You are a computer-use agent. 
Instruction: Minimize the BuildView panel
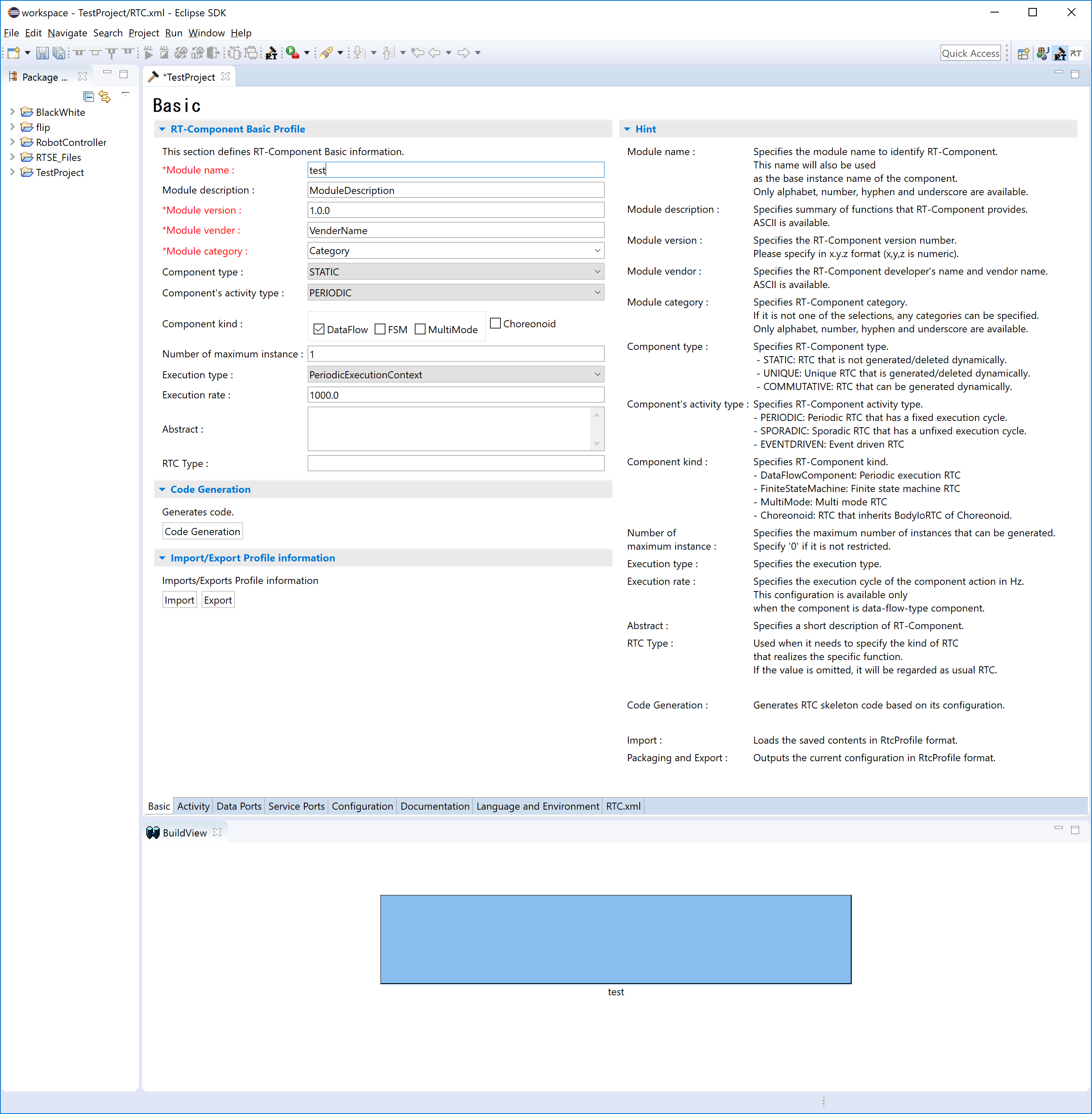[x=1059, y=828]
